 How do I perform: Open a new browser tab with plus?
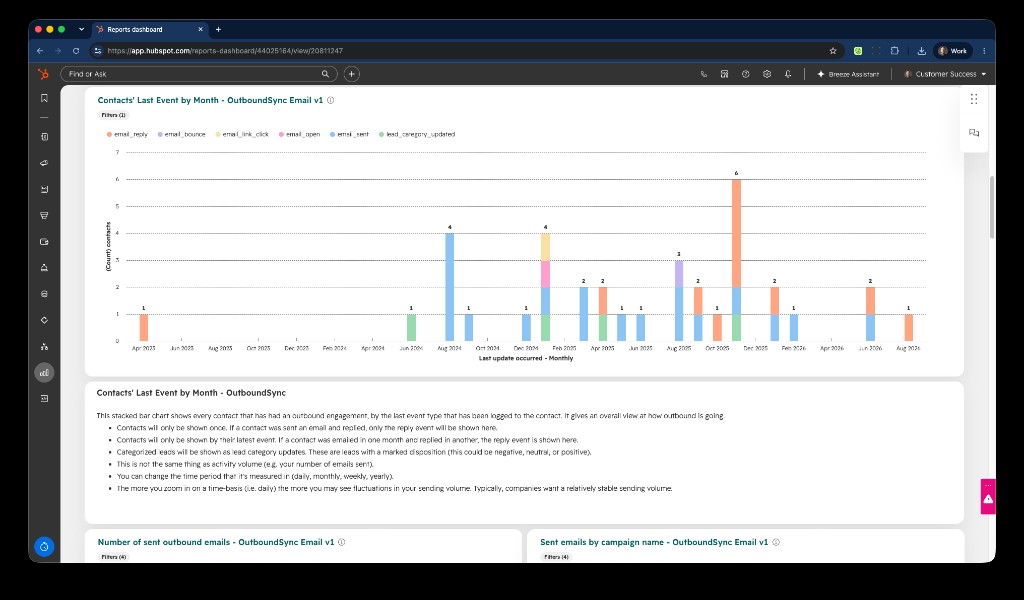pyautogui.click(x=218, y=29)
